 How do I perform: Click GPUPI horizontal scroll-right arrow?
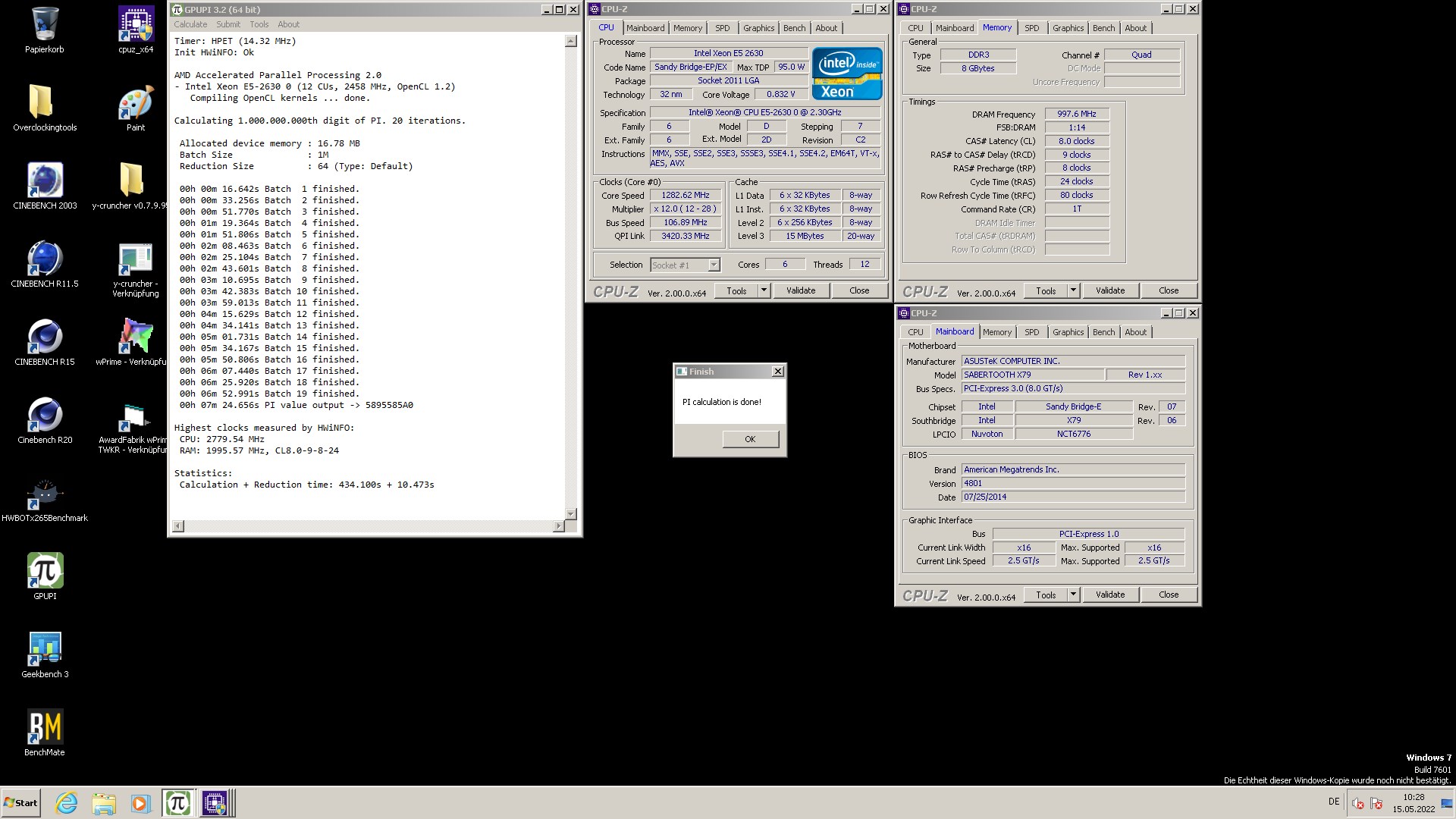[559, 526]
